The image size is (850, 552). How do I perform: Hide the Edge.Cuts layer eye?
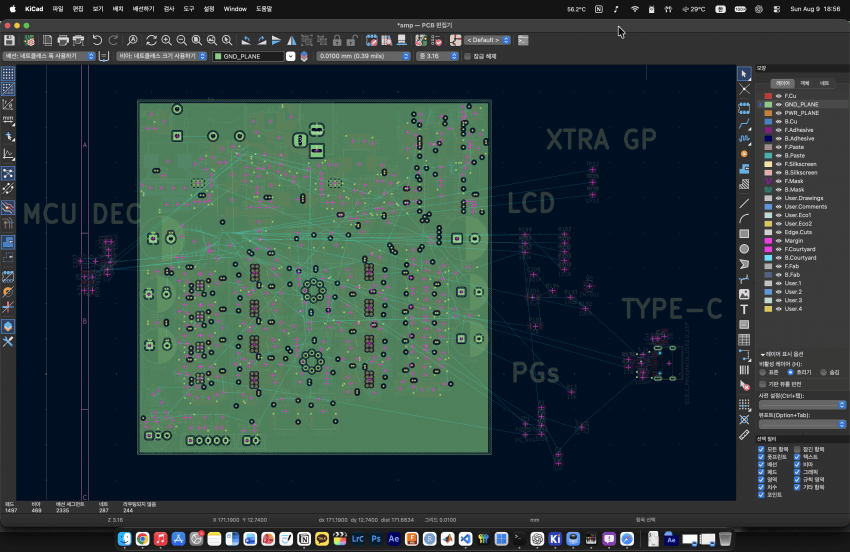(x=778, y=232)
